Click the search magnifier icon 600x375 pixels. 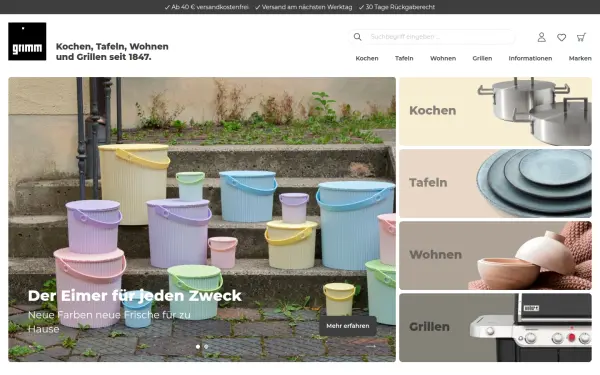[x=357, y=37]
